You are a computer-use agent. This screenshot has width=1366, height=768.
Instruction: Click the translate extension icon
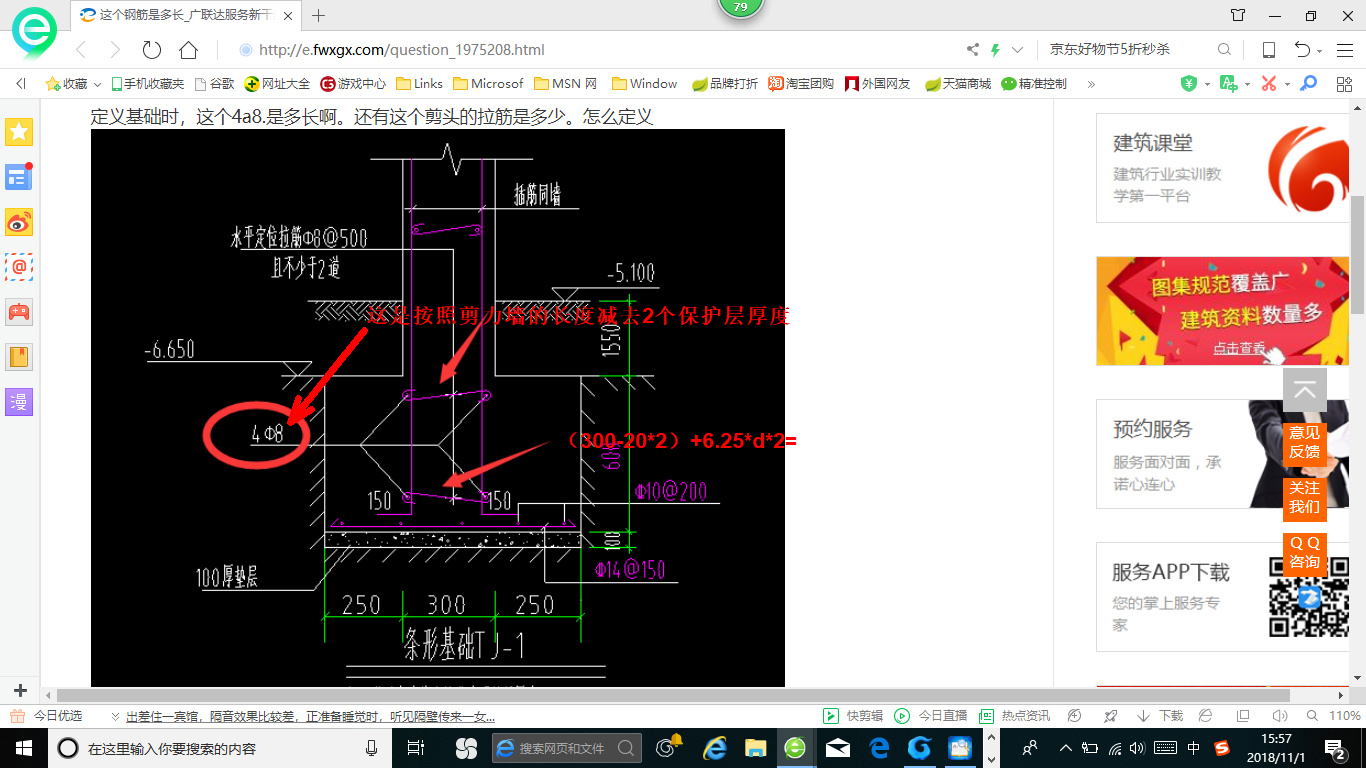1229,84
